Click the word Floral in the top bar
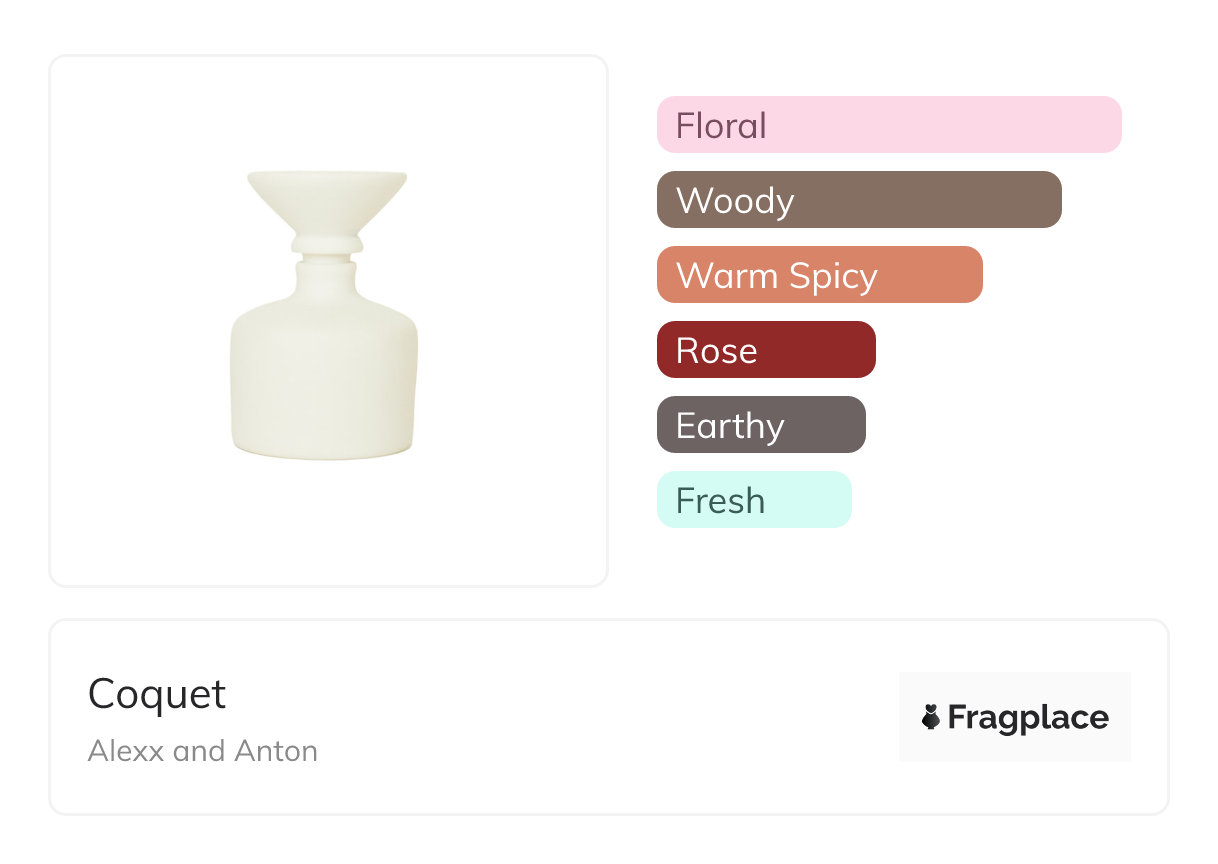The width and height of the screenshot is (1218, 864). click(x=721, y=126)
